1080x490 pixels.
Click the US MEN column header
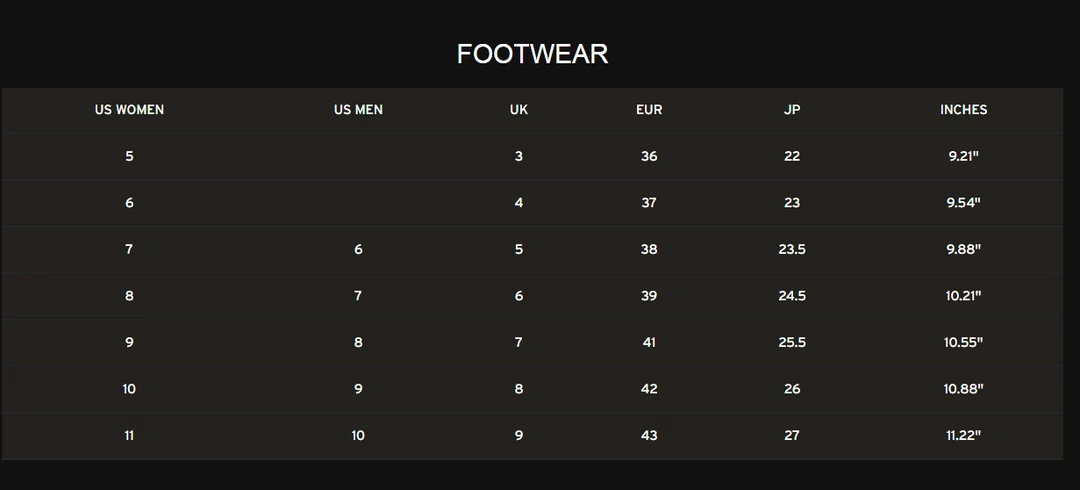click(358, 110)
